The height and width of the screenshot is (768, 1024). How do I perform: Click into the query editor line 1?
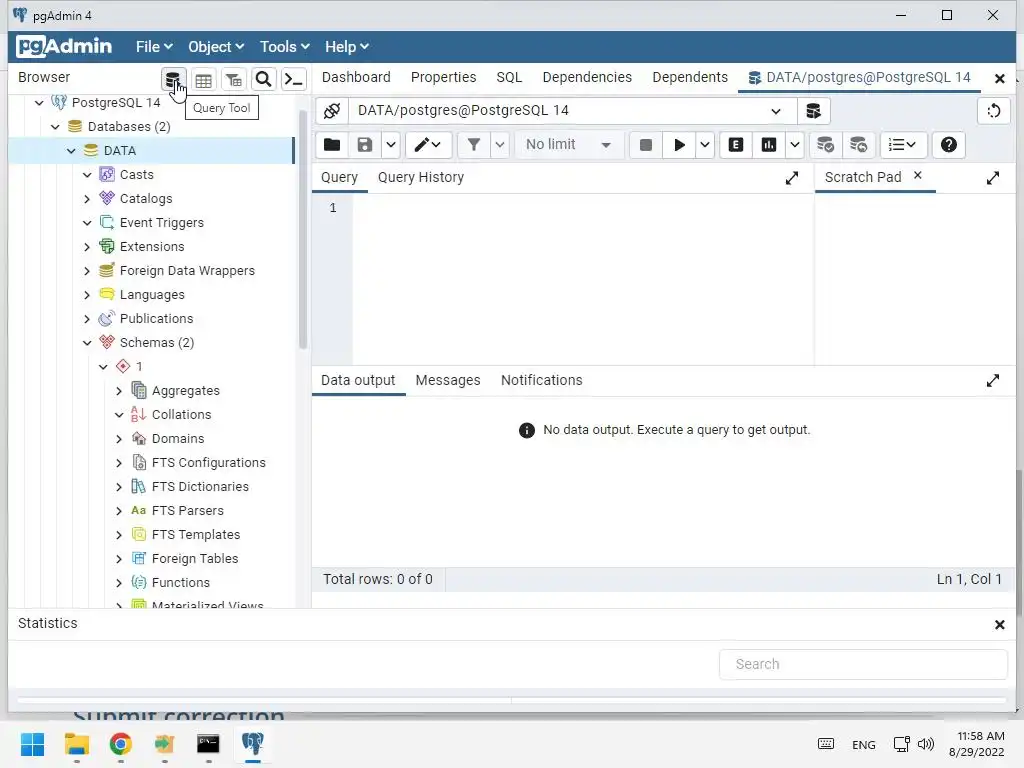(x=581, y=208)
